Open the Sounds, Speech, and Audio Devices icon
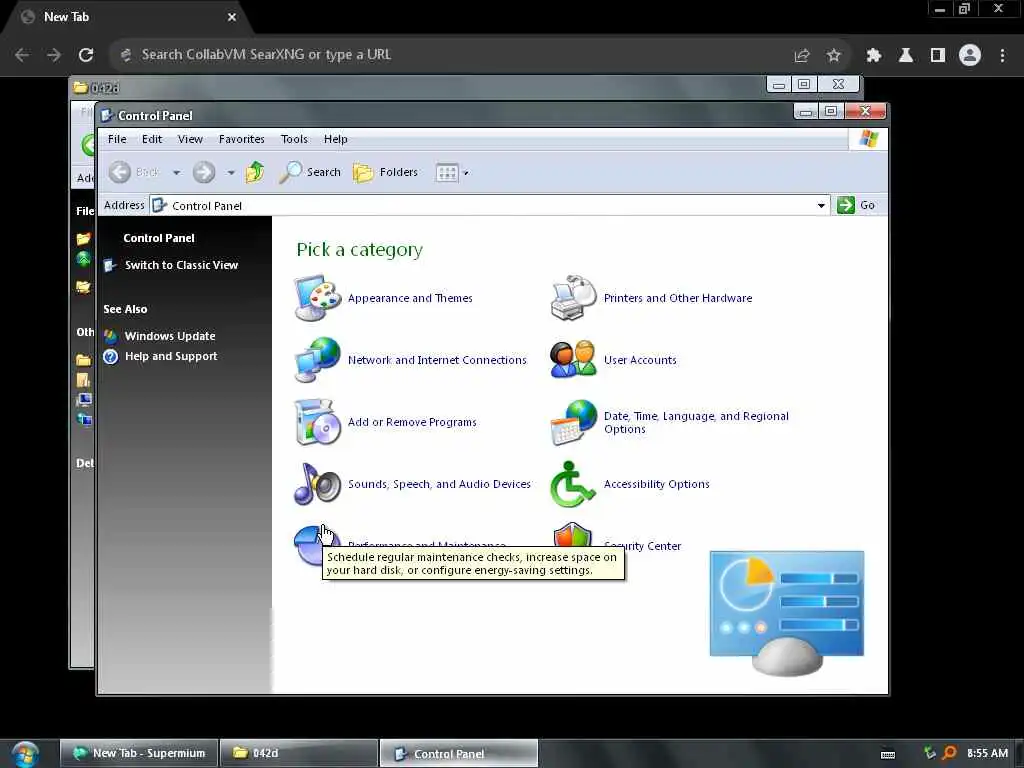Image resolution: width=1024 pixels, height=768 pixels. (317, 484)
